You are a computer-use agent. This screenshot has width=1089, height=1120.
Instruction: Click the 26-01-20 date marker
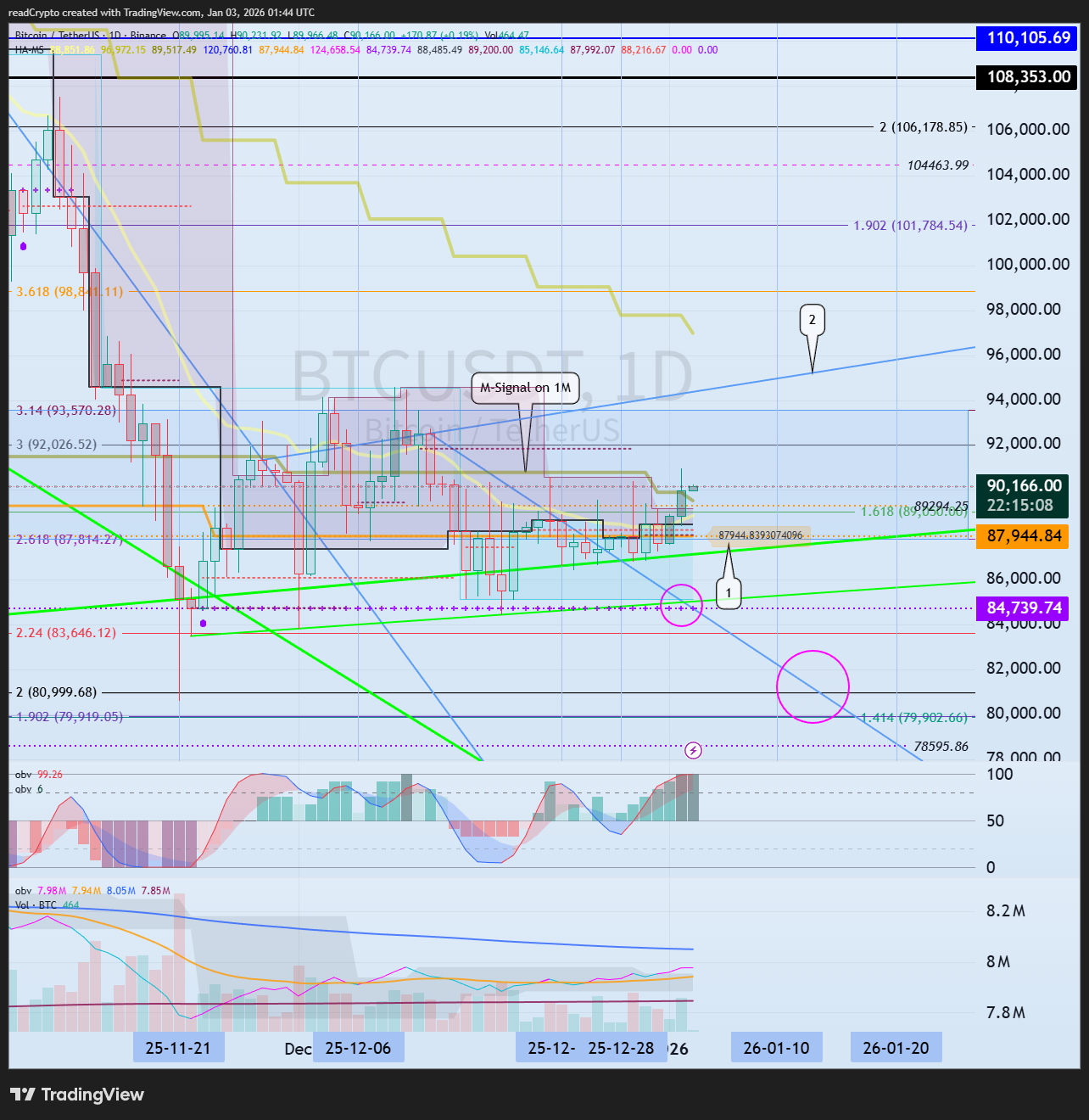[x=896, y=1048]
